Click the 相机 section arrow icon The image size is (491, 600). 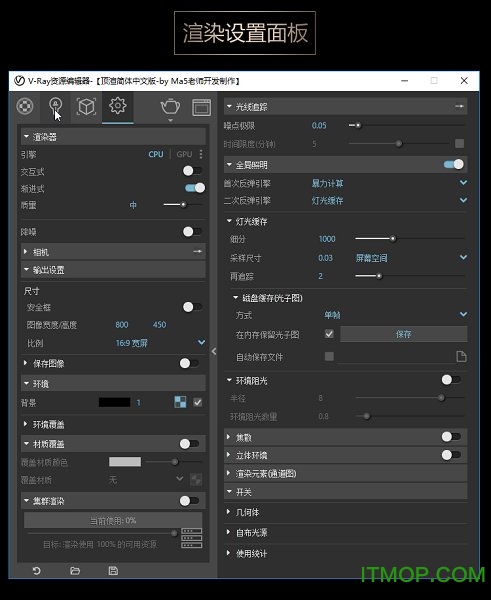tap(197, 251)
